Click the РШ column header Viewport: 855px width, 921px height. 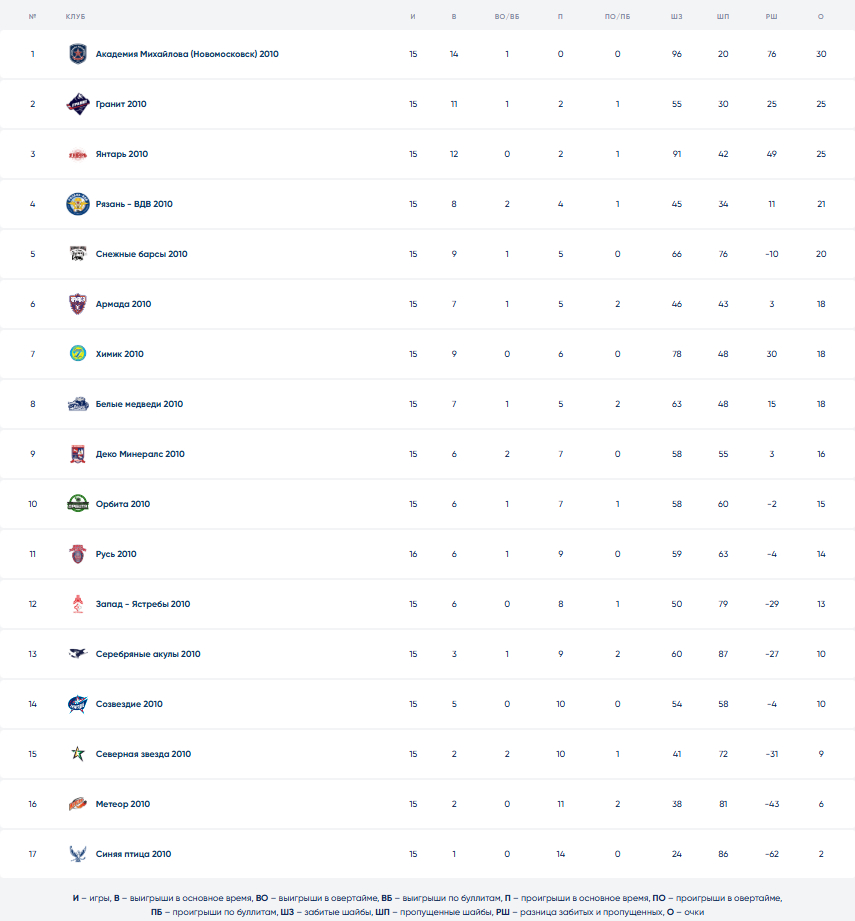click(771, 18)
